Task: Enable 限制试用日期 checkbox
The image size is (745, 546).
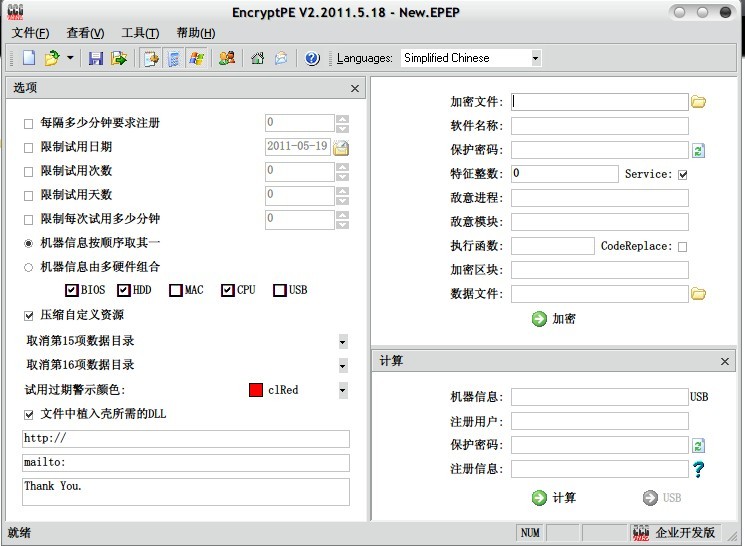Action: [x=29, y=148]
